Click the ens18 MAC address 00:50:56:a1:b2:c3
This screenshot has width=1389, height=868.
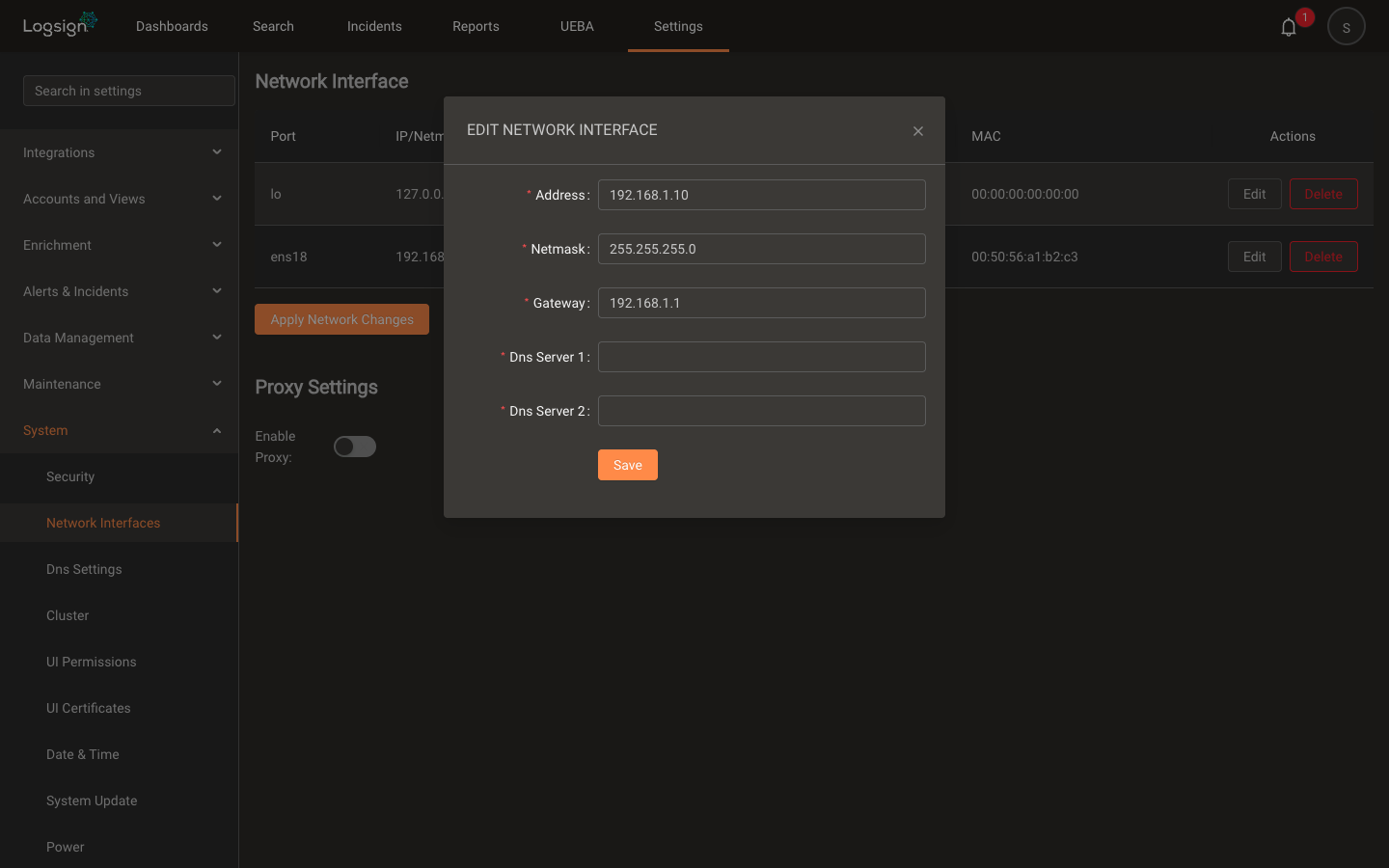[x=1024, y=257]
